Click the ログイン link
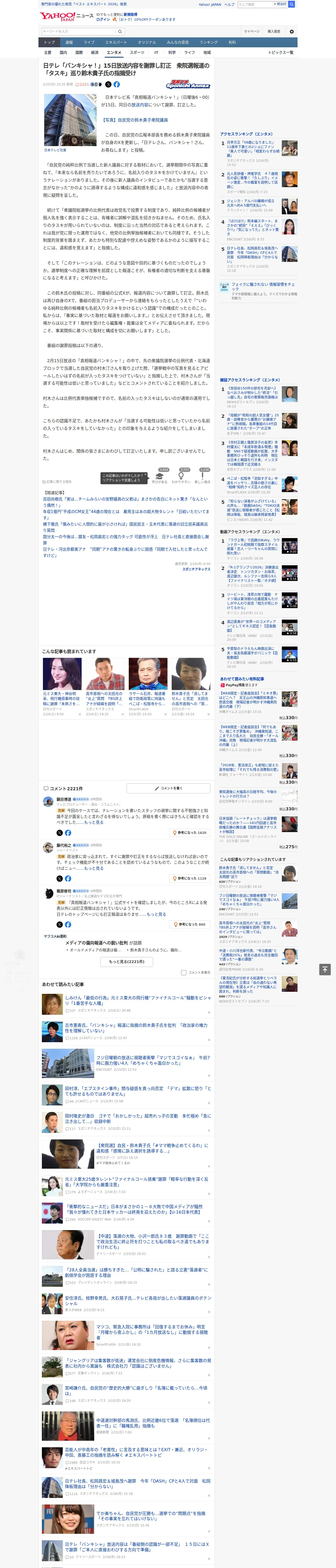 103,20
